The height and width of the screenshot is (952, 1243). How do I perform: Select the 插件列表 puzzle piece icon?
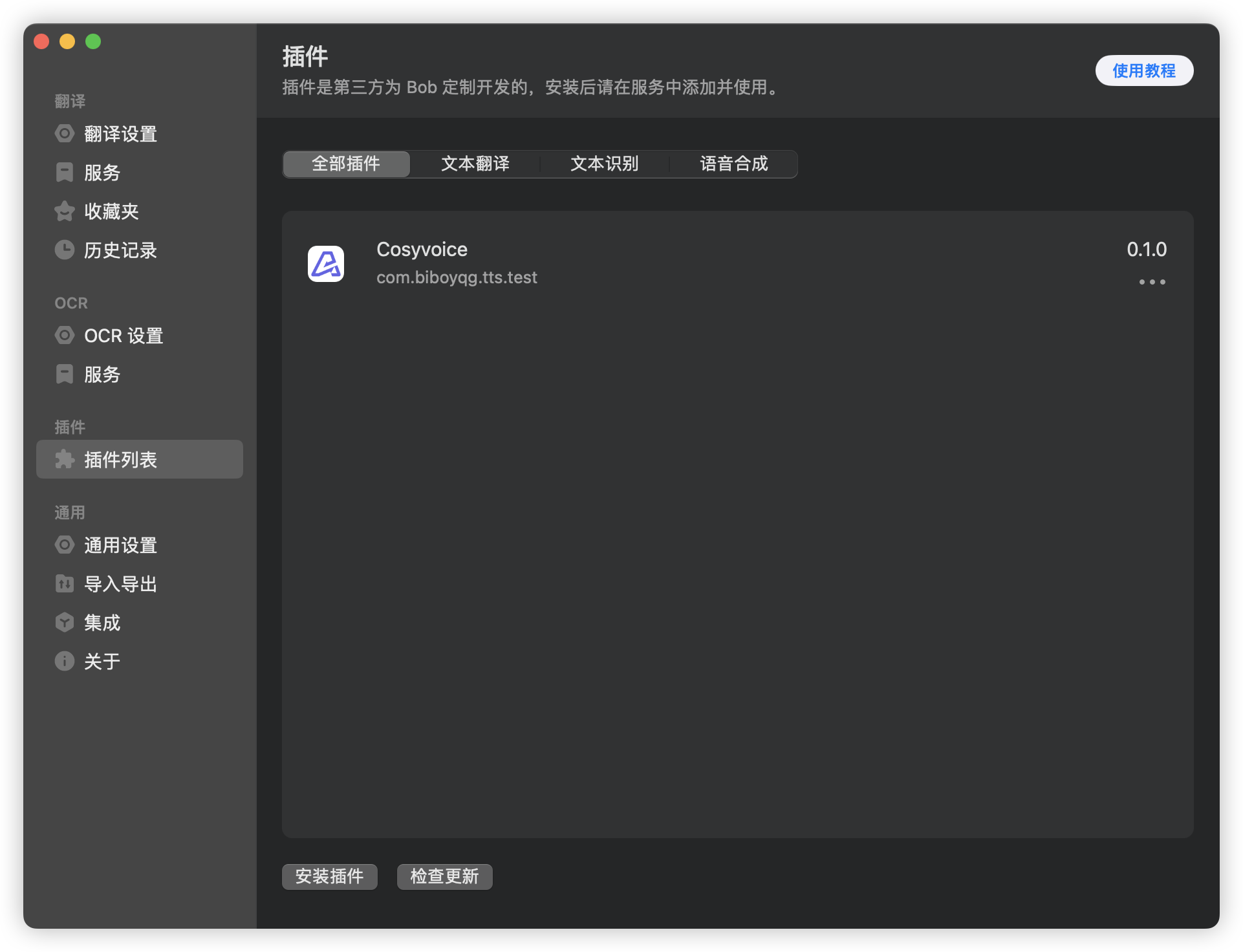pos(65,459)
